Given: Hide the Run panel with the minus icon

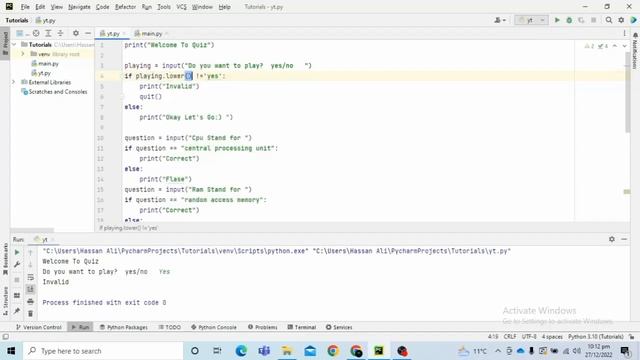Looking at the screenshot, I should (x=624, y=239).
